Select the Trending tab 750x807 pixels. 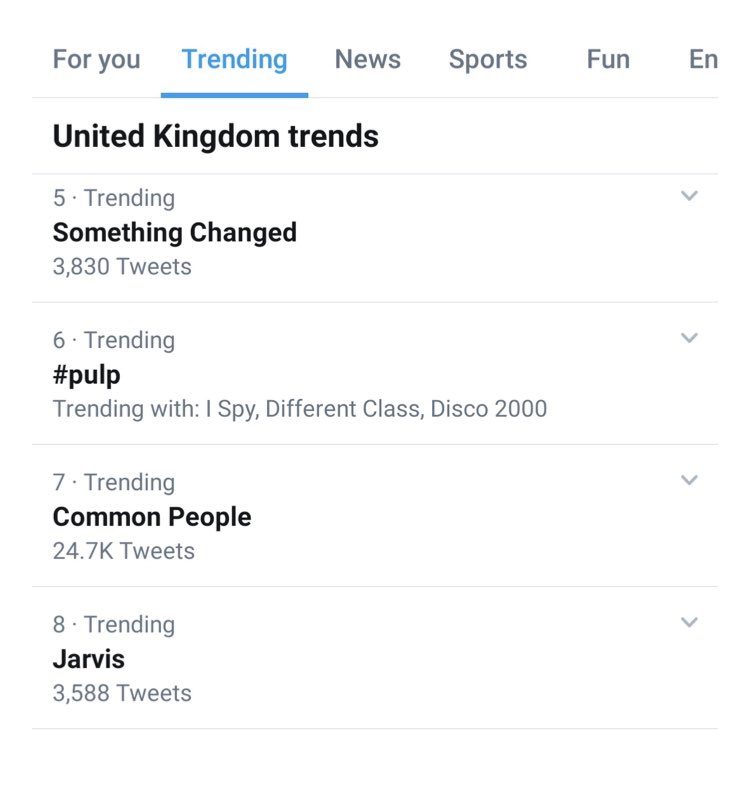[234, 59]
